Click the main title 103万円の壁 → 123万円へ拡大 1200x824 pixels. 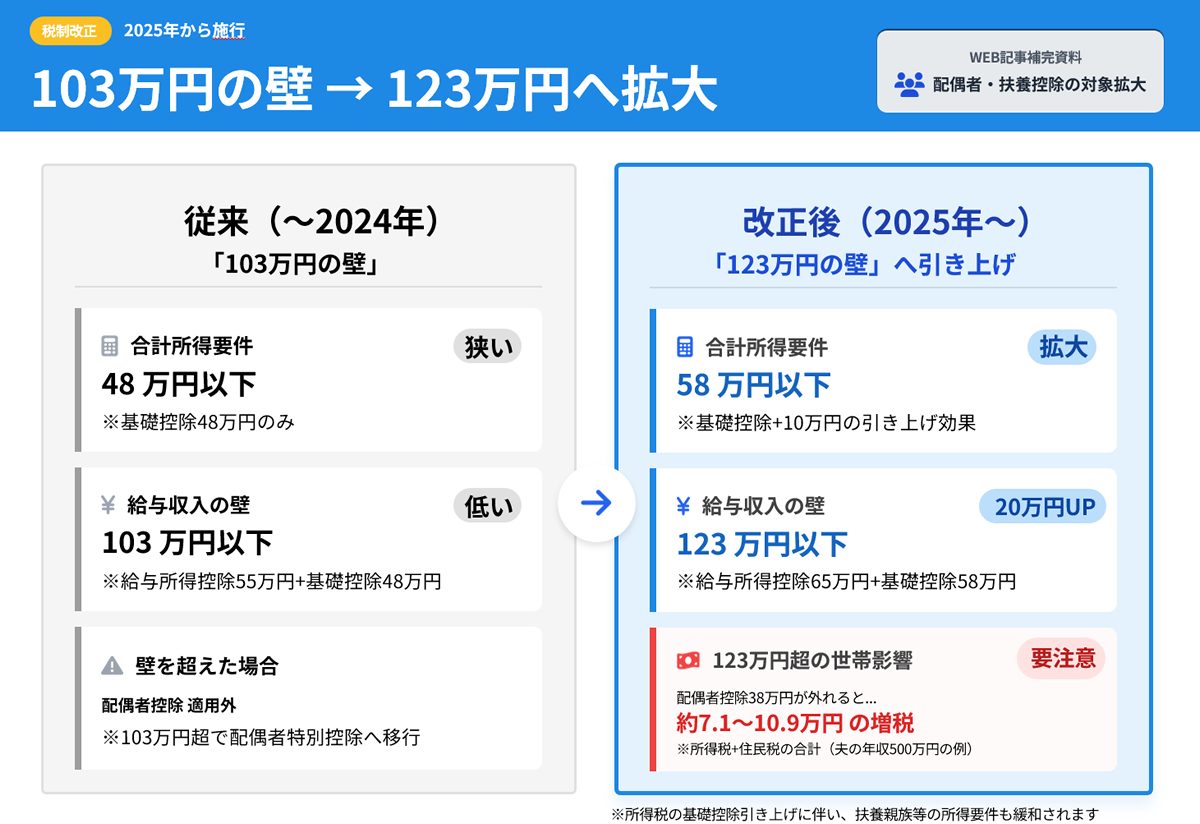click(374, 90)
